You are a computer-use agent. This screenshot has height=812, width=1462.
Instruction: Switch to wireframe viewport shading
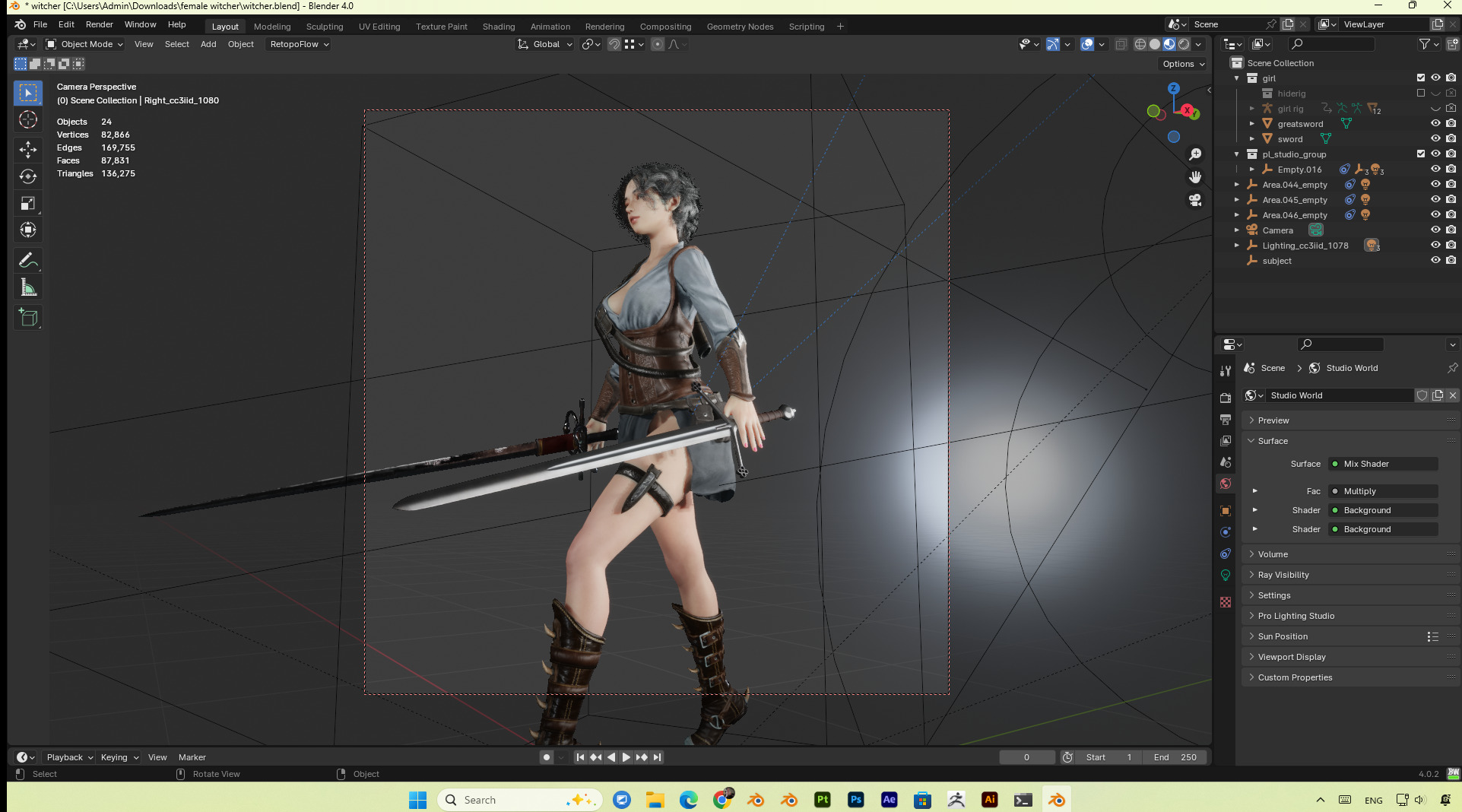(1140, 44)
